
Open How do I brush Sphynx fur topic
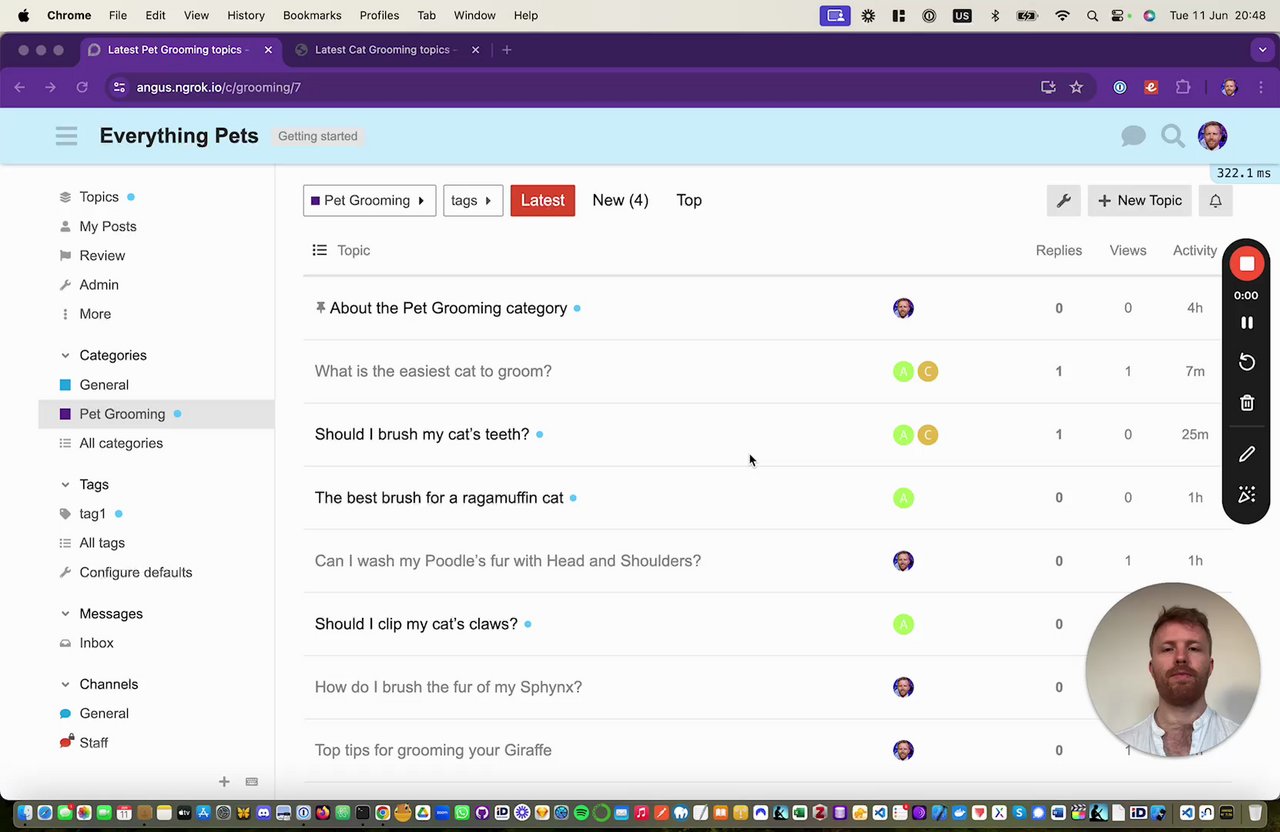[448, 687]
